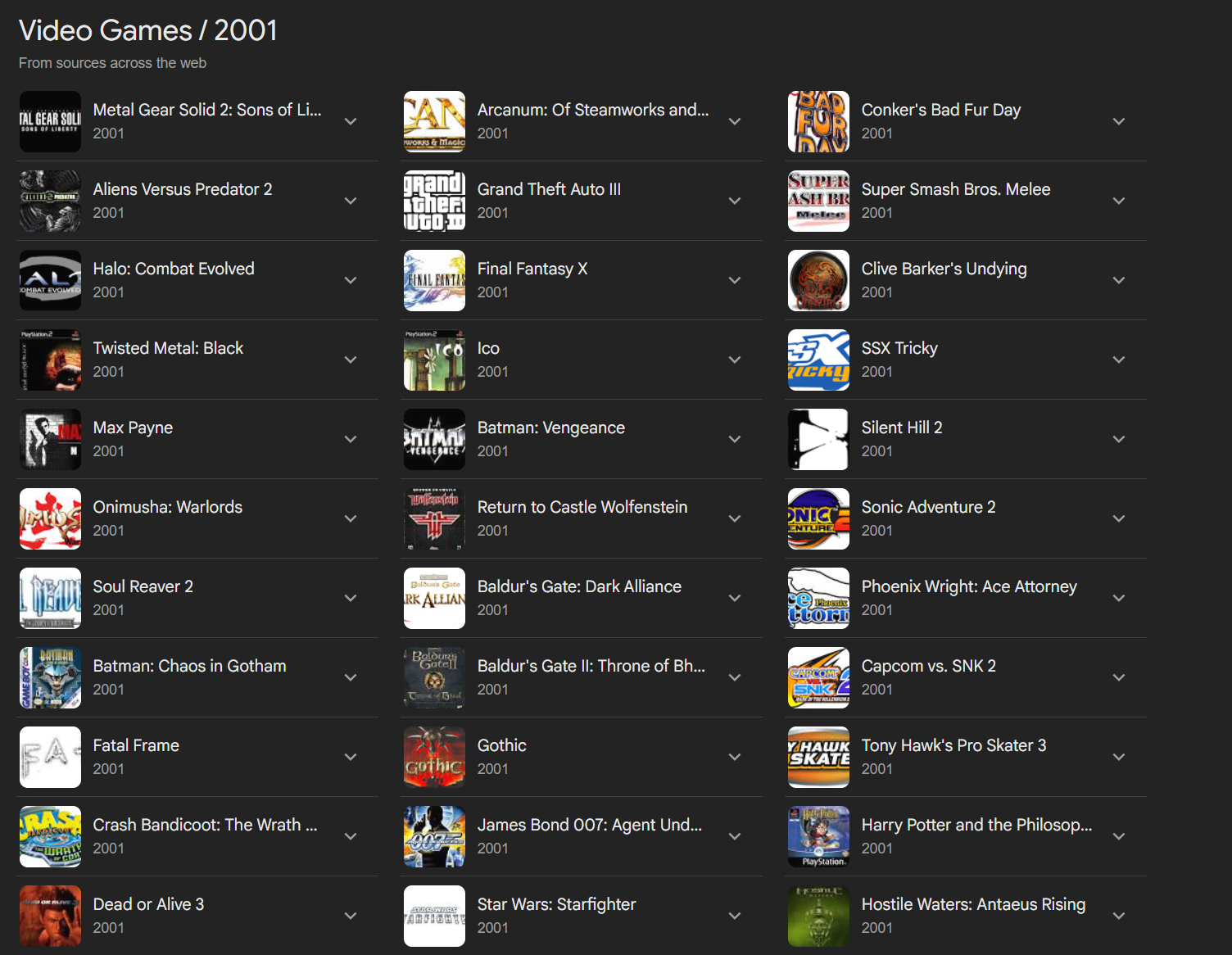
Task: Select the Fatal Frame title
Action: (x=136, y=745)
